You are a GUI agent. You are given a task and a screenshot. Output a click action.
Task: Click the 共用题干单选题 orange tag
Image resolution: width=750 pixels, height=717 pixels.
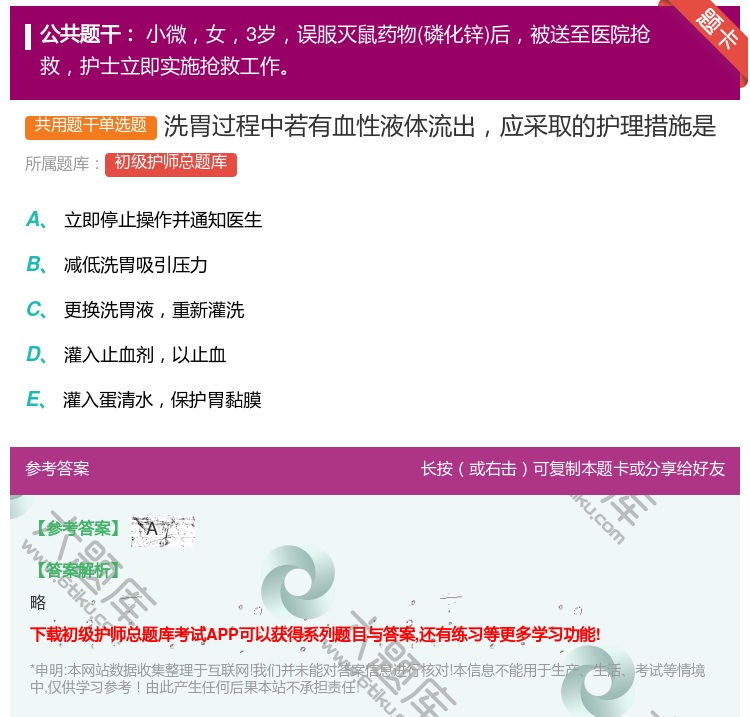click(x=91, y=127)
